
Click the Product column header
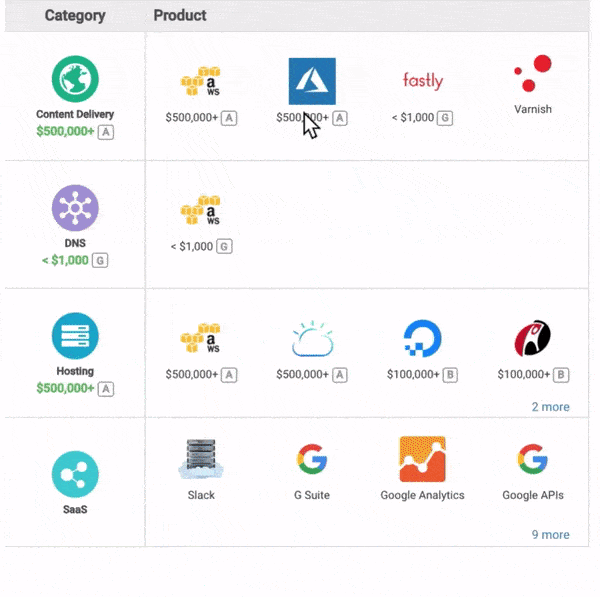click(180, 16)
